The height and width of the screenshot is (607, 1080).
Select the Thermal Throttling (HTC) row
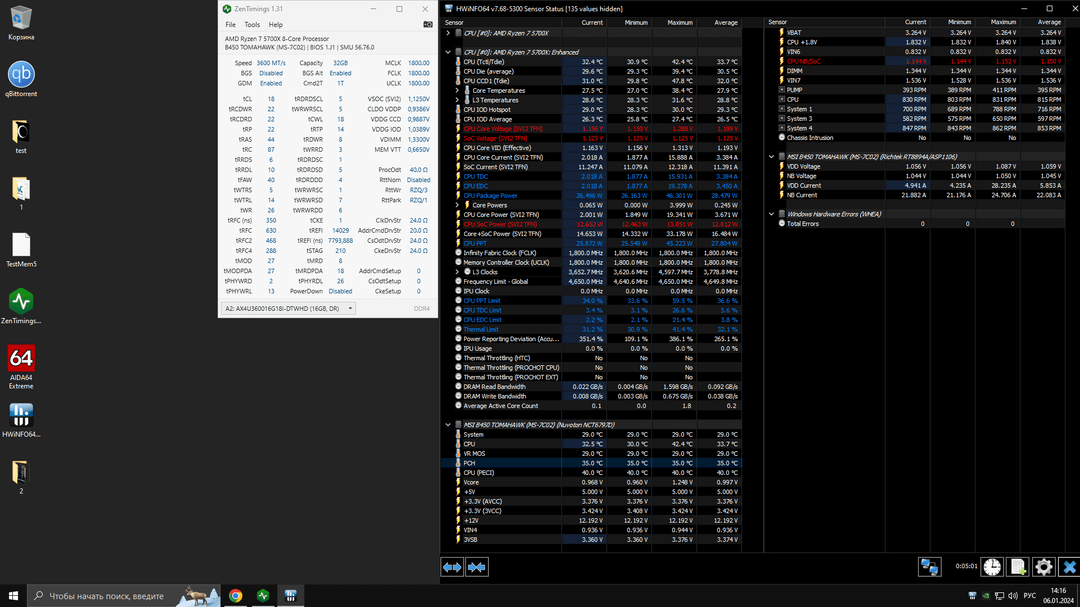click(x=591, y=358)
